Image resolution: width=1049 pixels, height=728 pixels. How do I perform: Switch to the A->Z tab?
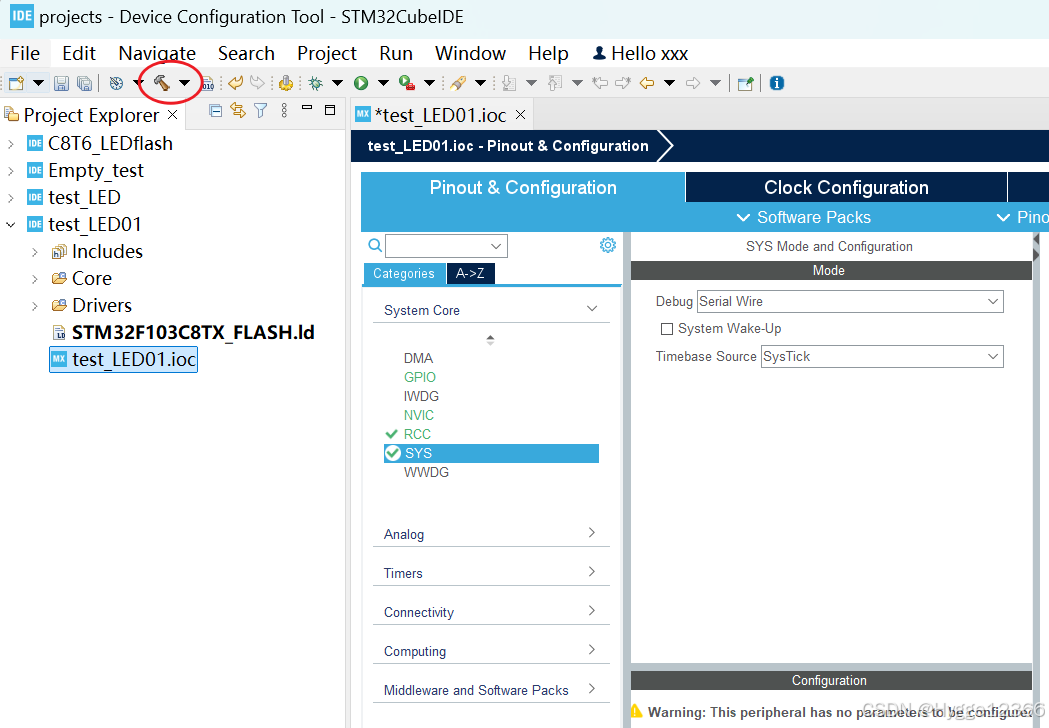pyautogui.click(x=470, y=273)
